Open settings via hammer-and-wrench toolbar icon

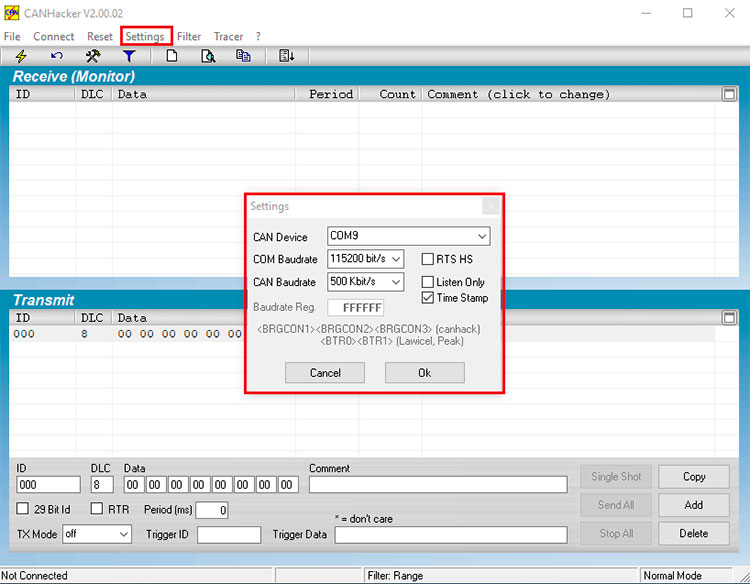[93, 56]
